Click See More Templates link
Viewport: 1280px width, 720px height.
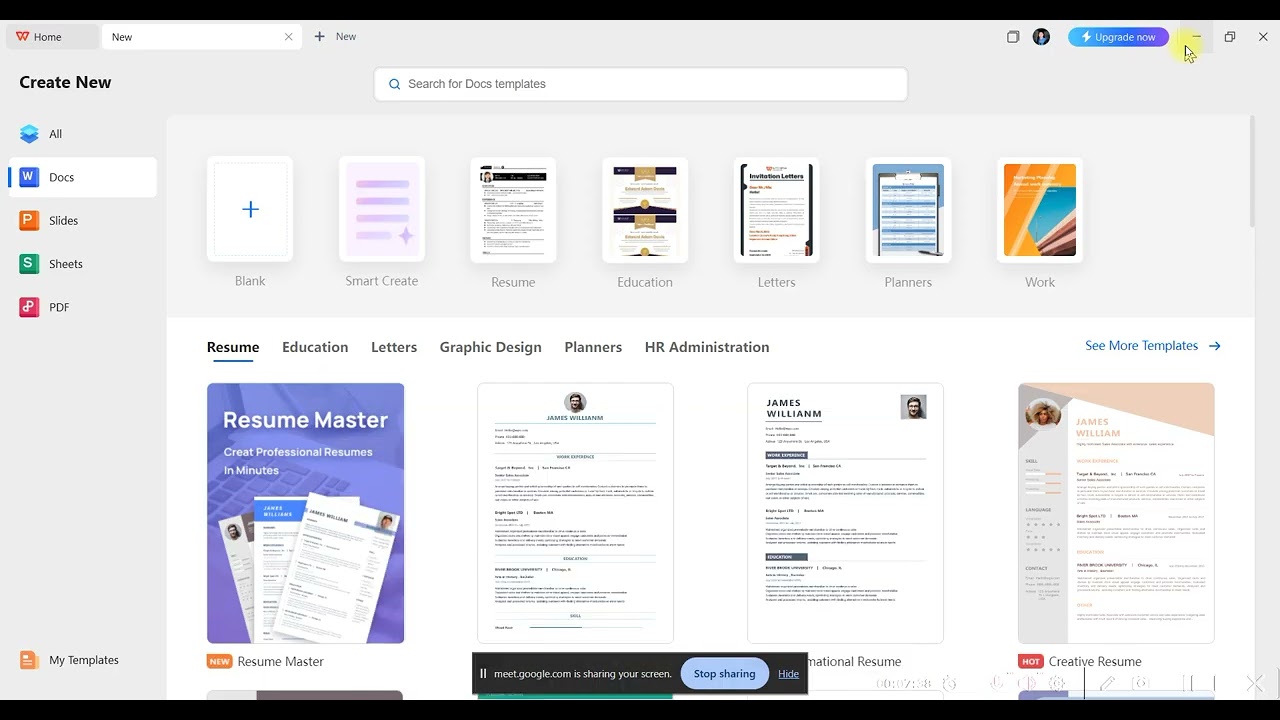pyautogui.click(x=1153, y=346)
